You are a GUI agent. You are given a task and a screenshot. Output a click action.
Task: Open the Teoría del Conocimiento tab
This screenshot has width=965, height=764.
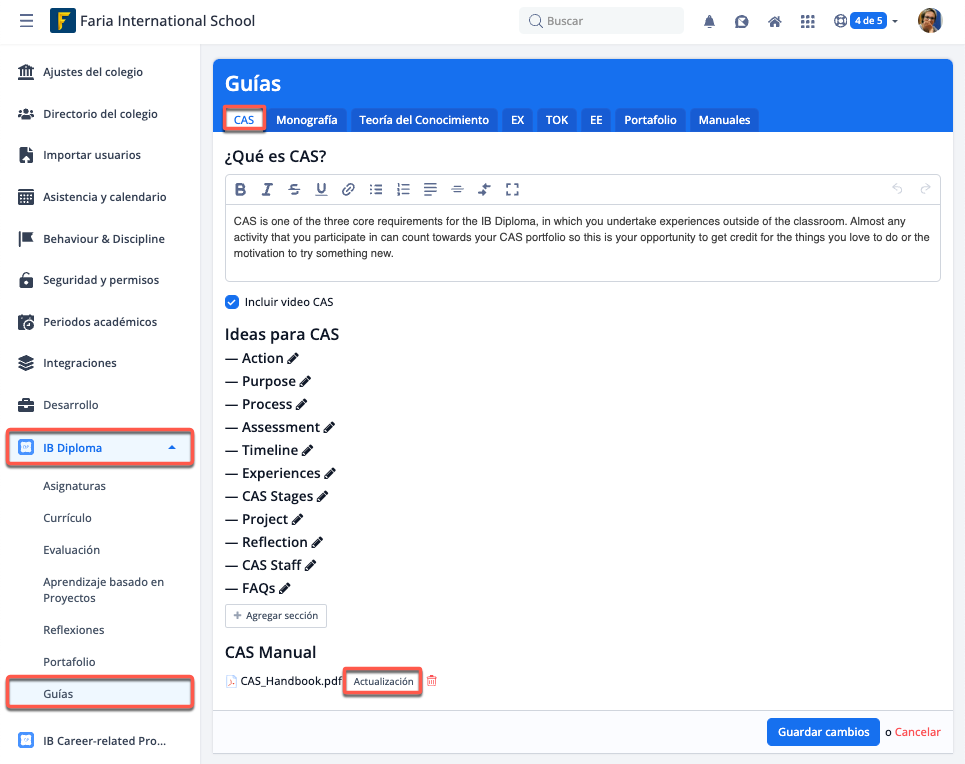pyautogui.click(x=424, y=120)
